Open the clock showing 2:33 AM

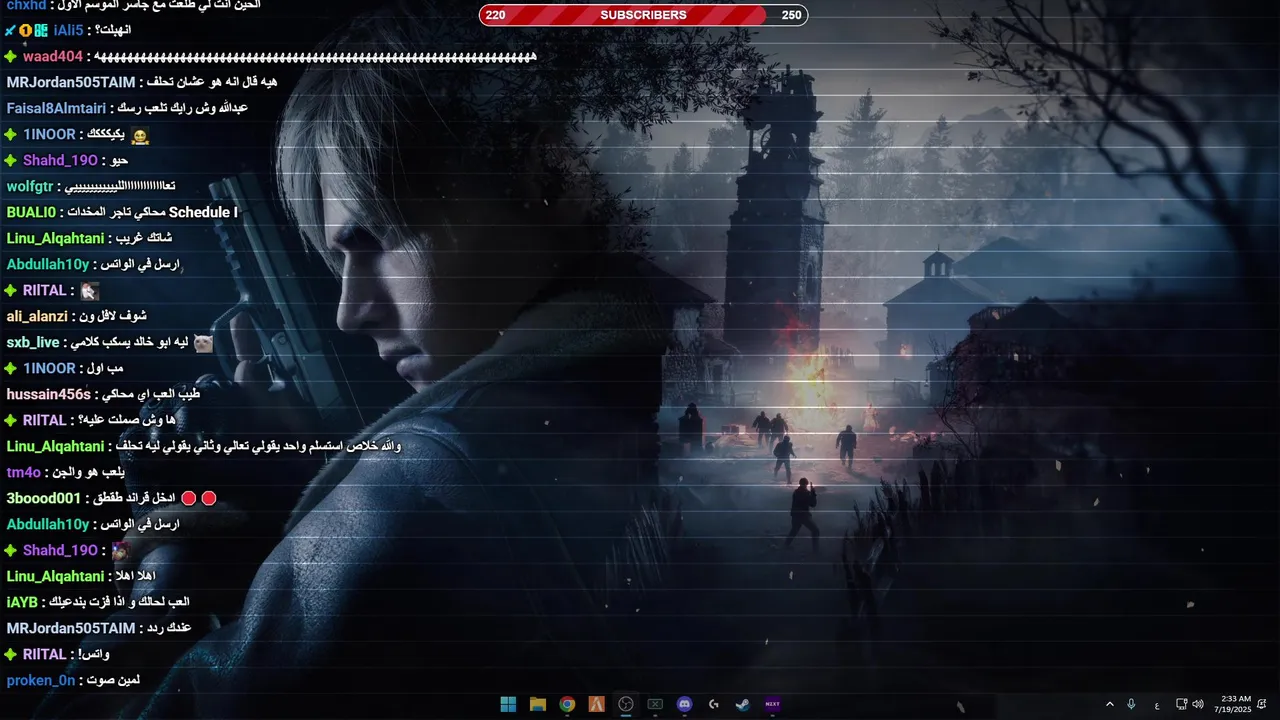coord(1232,704)
